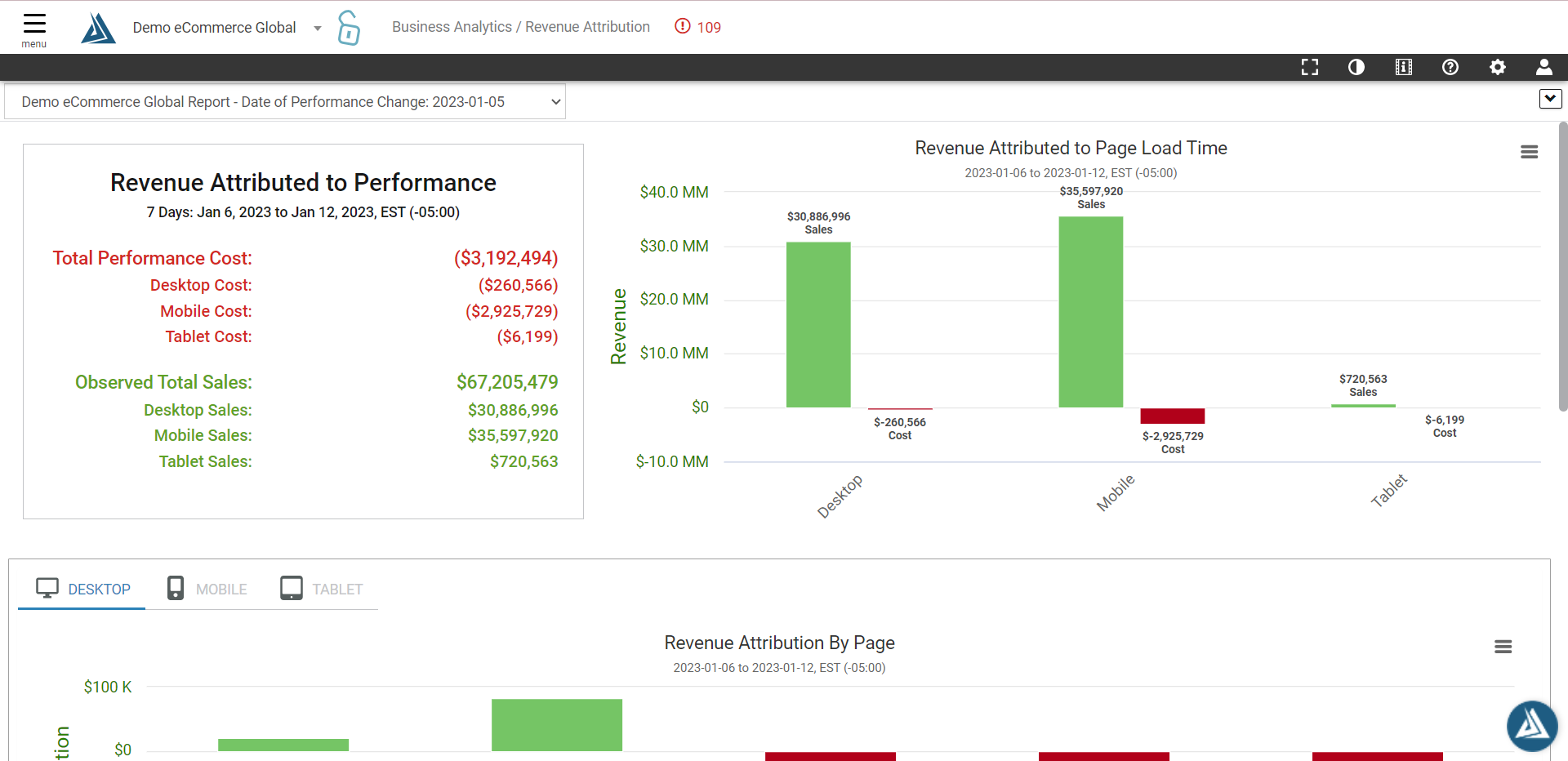This screenshot has height=761, width=1568.
Task: Click the Blue Triangle logo
Action: click(98, 28)
